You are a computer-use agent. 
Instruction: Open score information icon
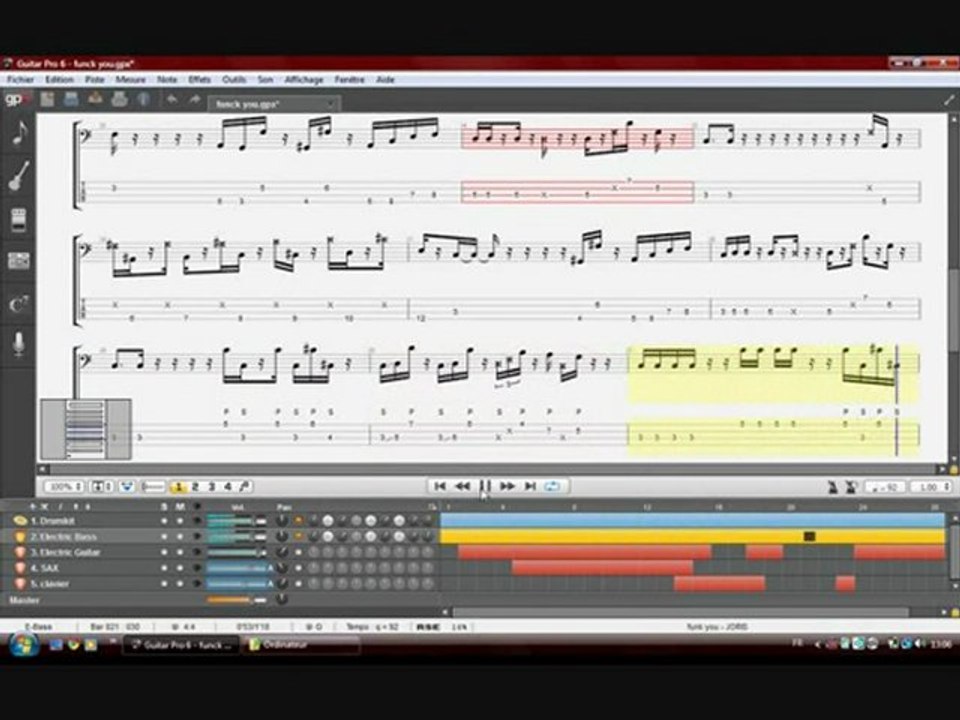pyautogui.click(x=143, y=99)
